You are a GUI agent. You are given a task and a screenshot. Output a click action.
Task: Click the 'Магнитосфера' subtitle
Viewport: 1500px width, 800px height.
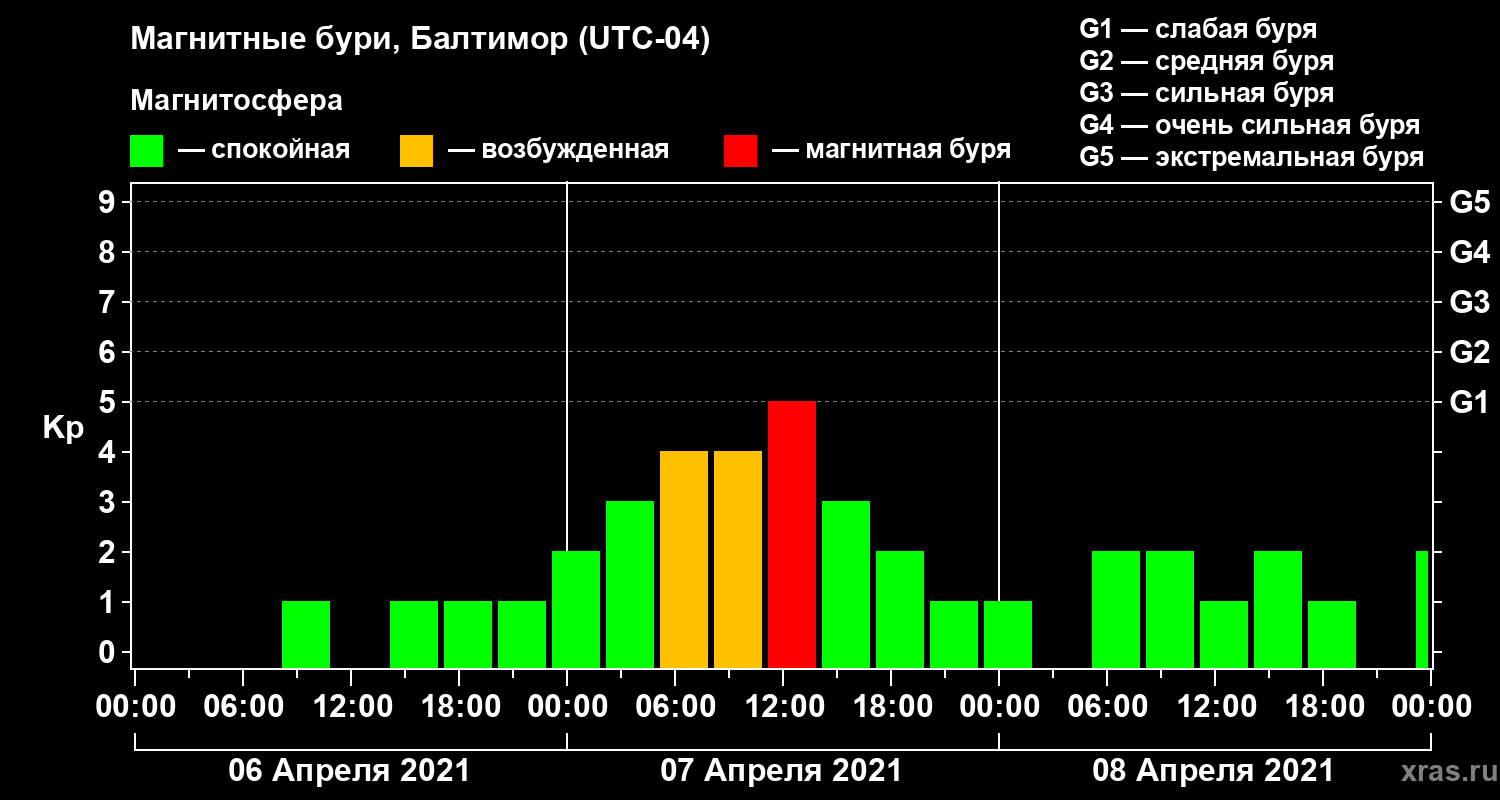(x=236, y=101)
